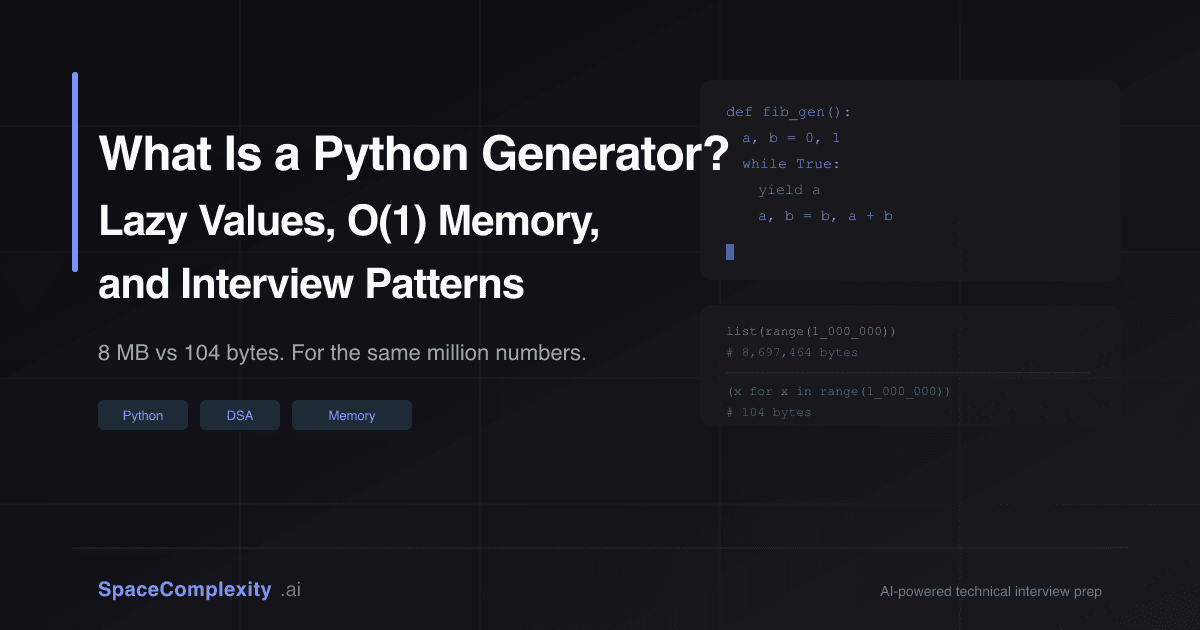Image resolution: width=1200 pixels, height=630 pixels.
Task: Click the title line "Lazy Values, O(1) Memory,"
Action: [x=349, y=220]
